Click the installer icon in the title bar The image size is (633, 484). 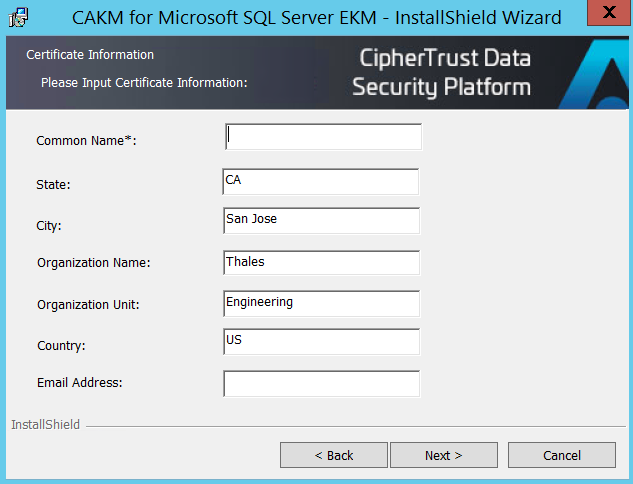pyautogui.click(x=17, y=18)
